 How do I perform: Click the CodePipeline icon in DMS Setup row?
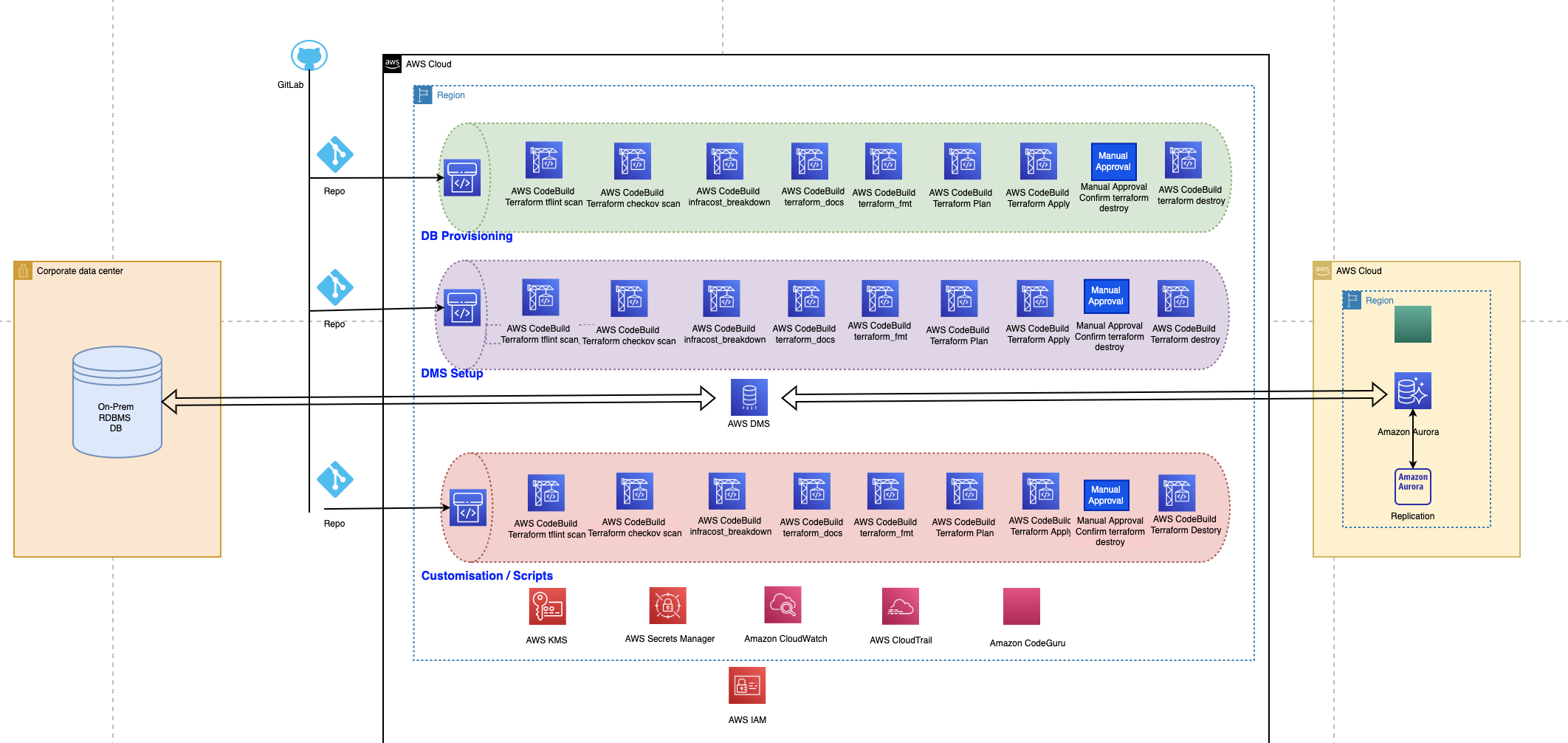462,307
